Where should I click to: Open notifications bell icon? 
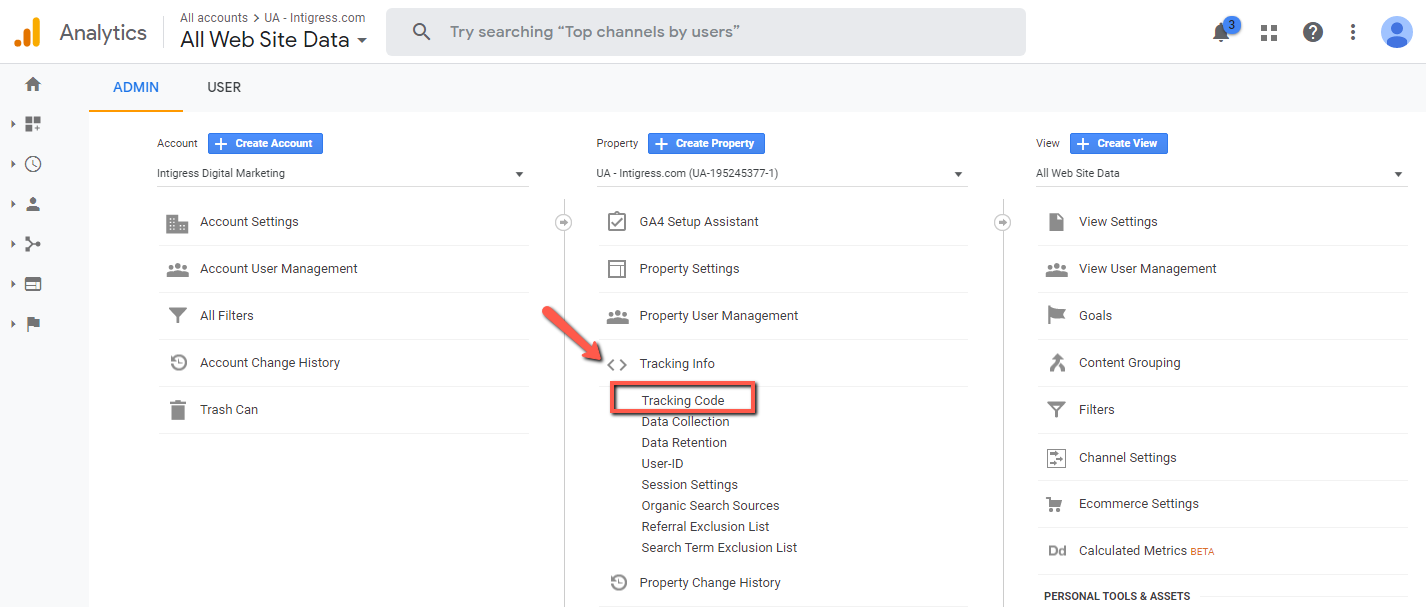(1221, 32)
